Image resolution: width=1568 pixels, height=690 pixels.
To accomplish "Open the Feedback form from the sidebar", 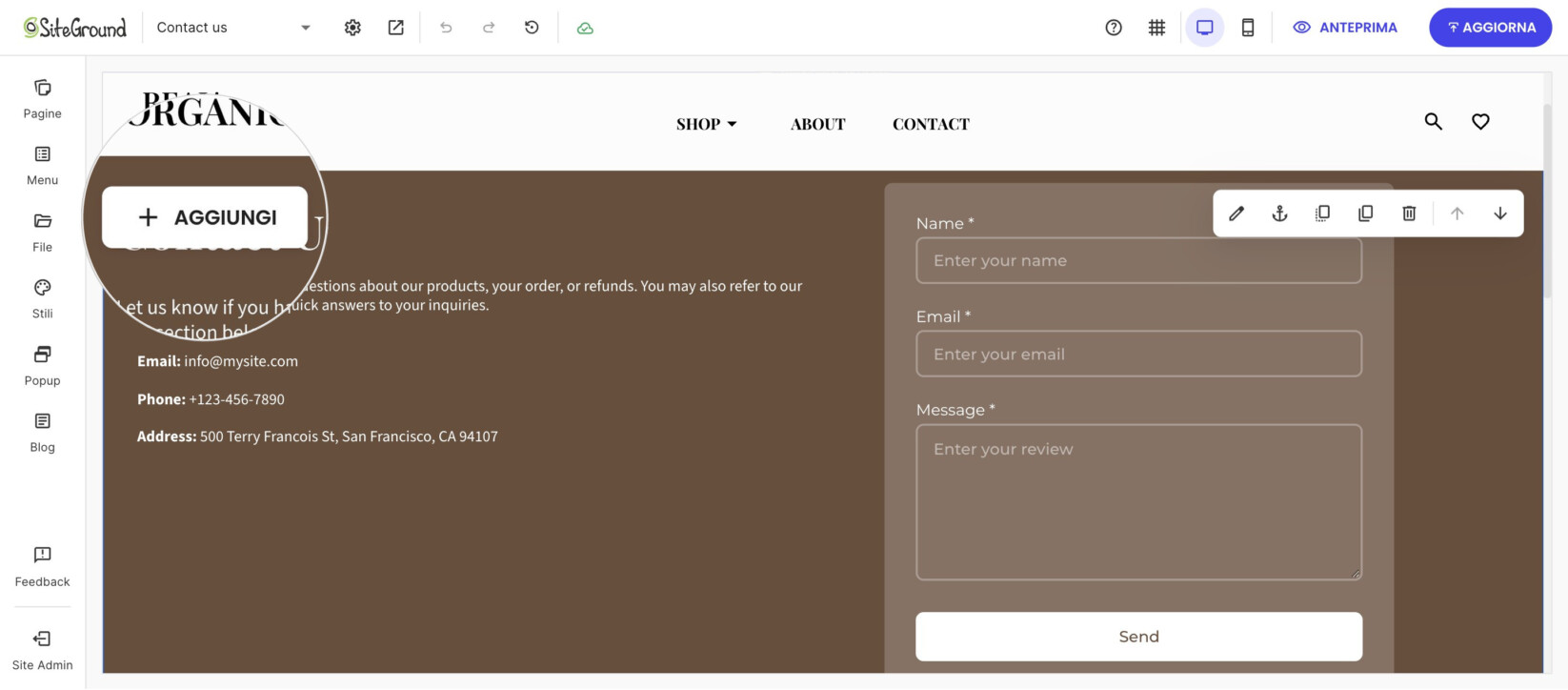I will coord(42,567).
